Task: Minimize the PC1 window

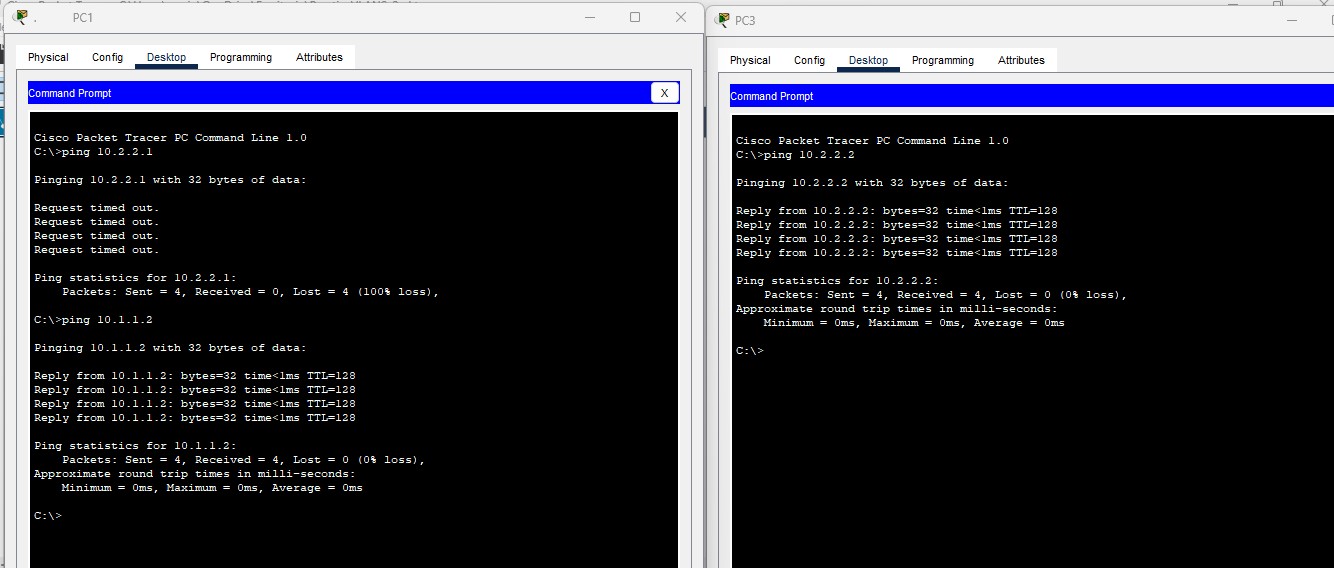Action: 588,17
